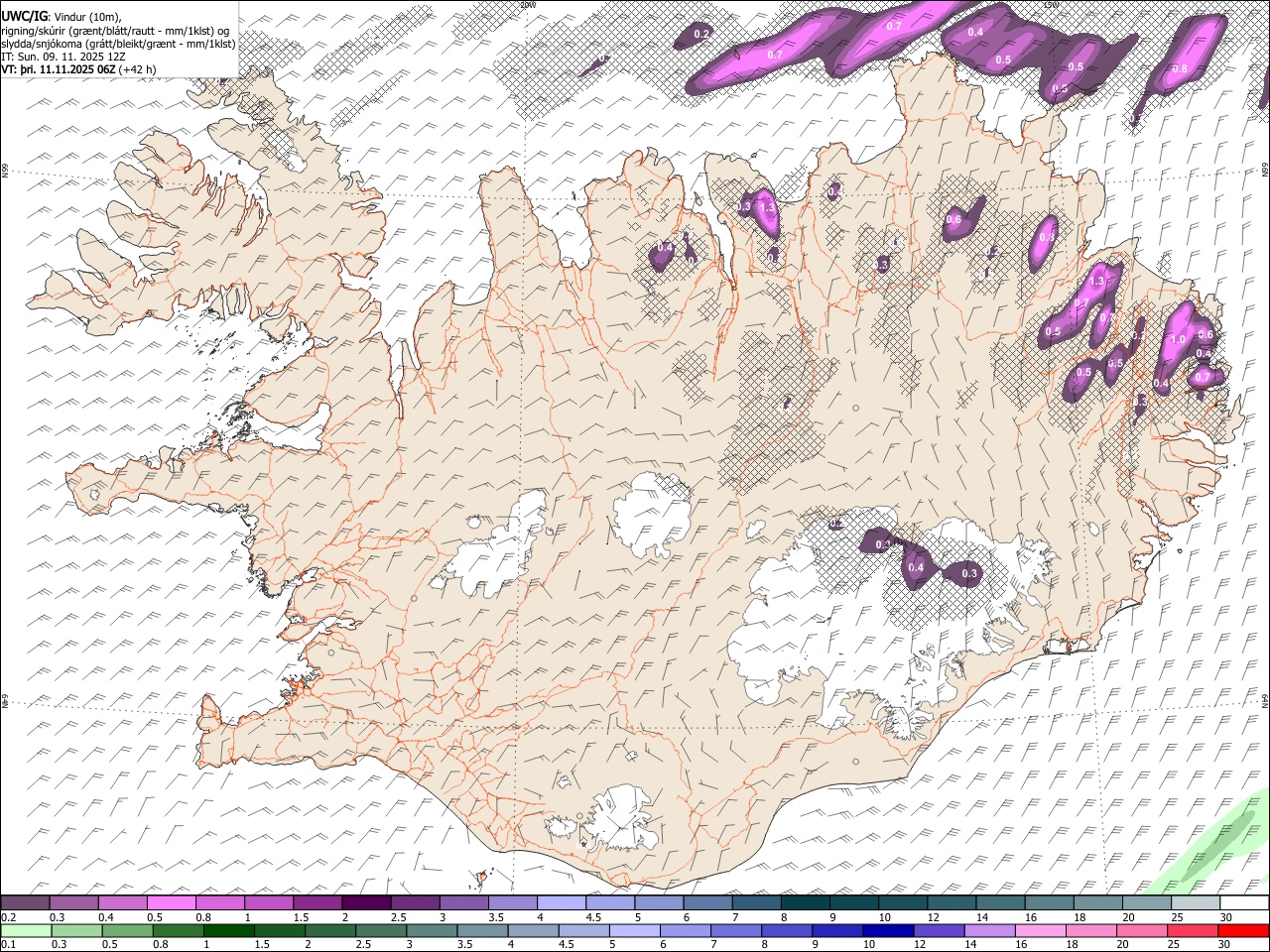
Task: Click the bottom-row legend swatch labeled 2.5
Action: pos(381,930)
